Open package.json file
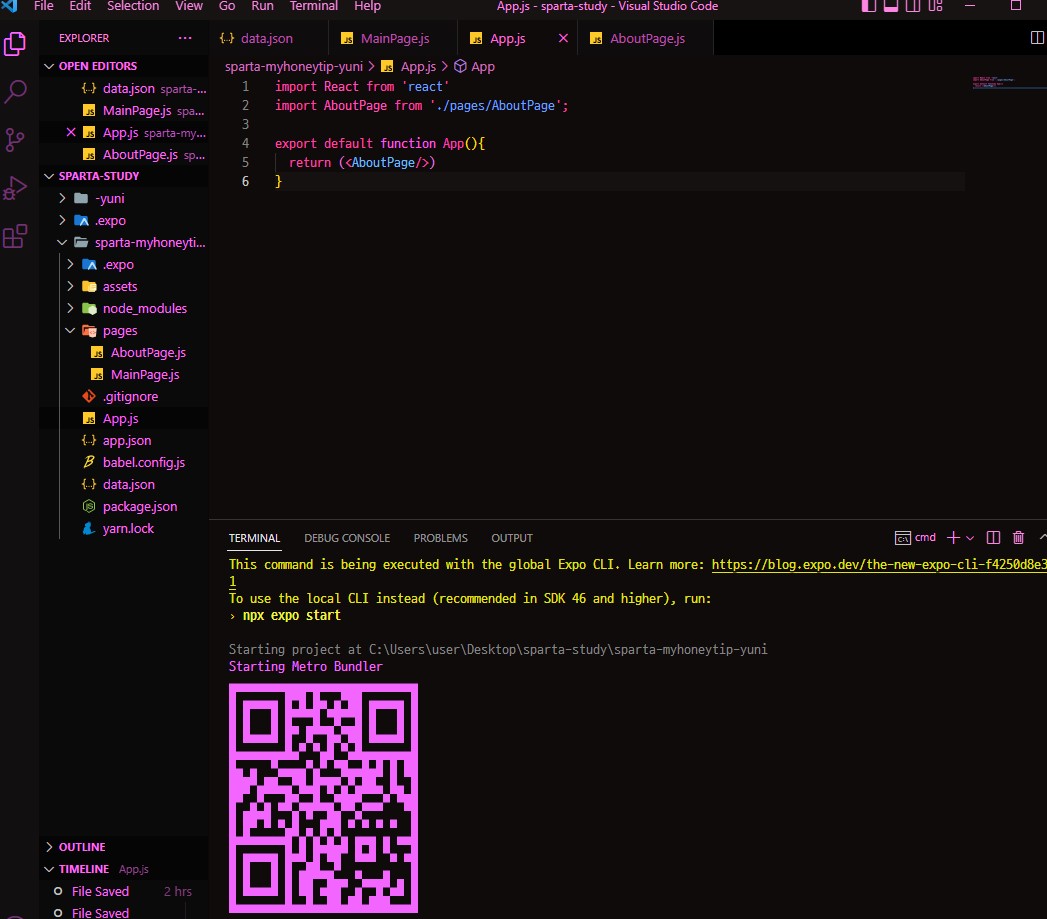The height and width of the screenshot is (919, 1047). coord(124,506)
